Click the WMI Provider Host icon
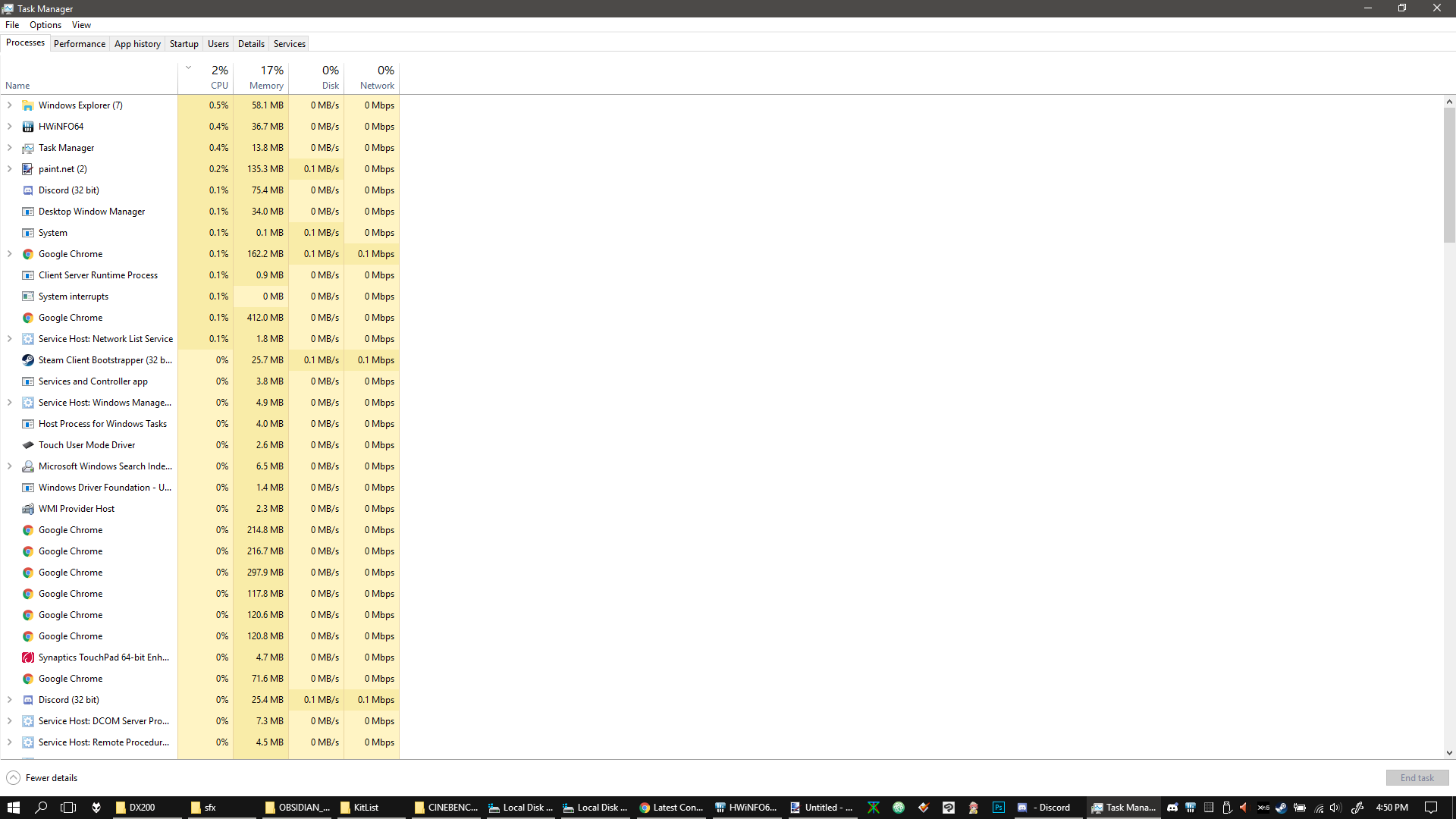 (x=28, y=509)
